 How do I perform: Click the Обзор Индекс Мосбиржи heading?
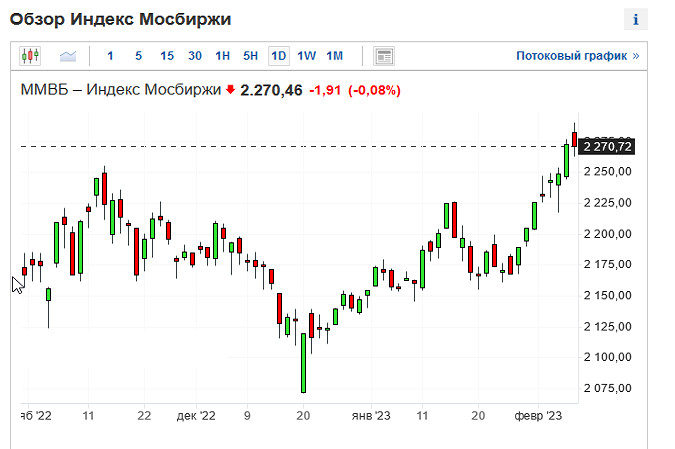point(120,20)
